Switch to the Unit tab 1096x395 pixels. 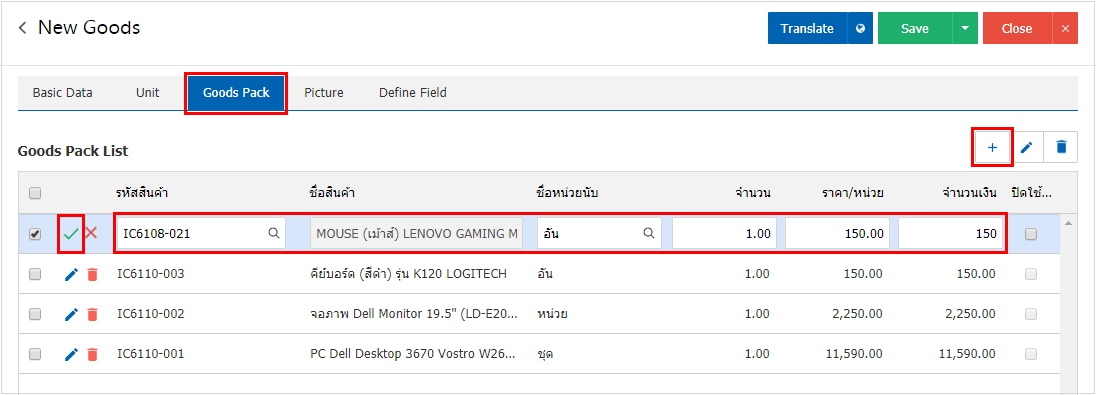click(147, 92)
